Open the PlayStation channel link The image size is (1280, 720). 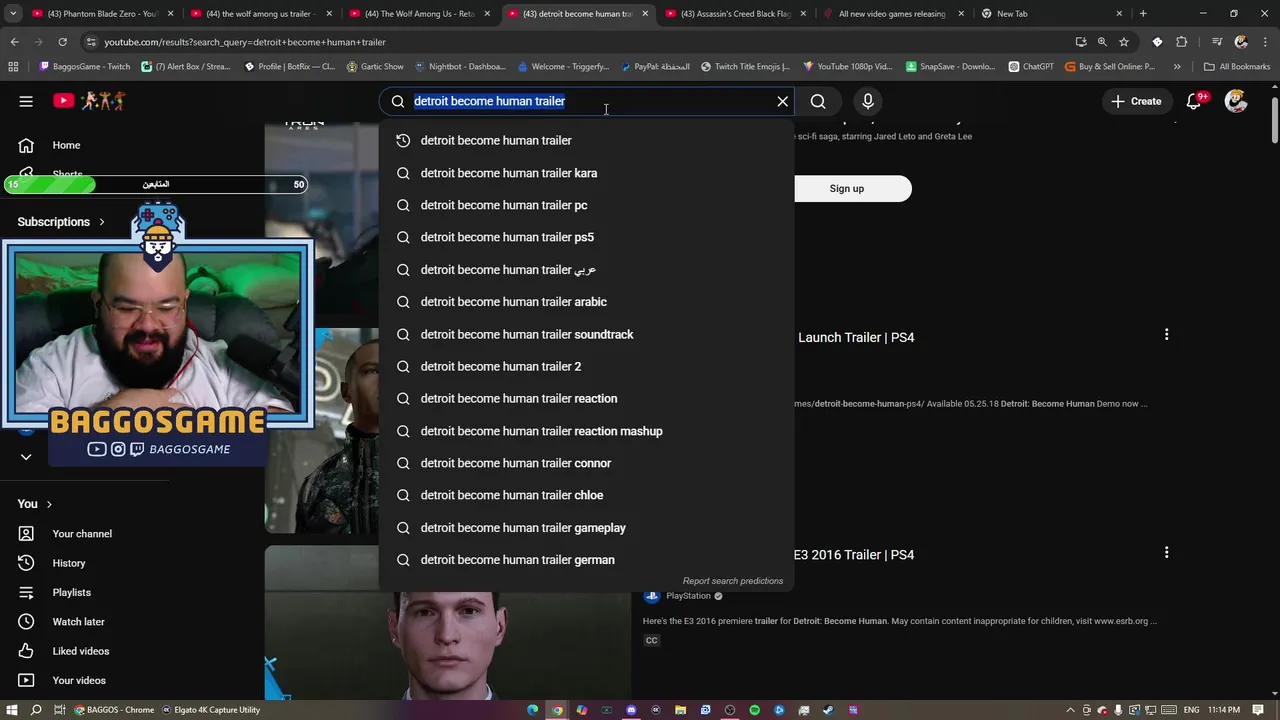click(689, 596)
